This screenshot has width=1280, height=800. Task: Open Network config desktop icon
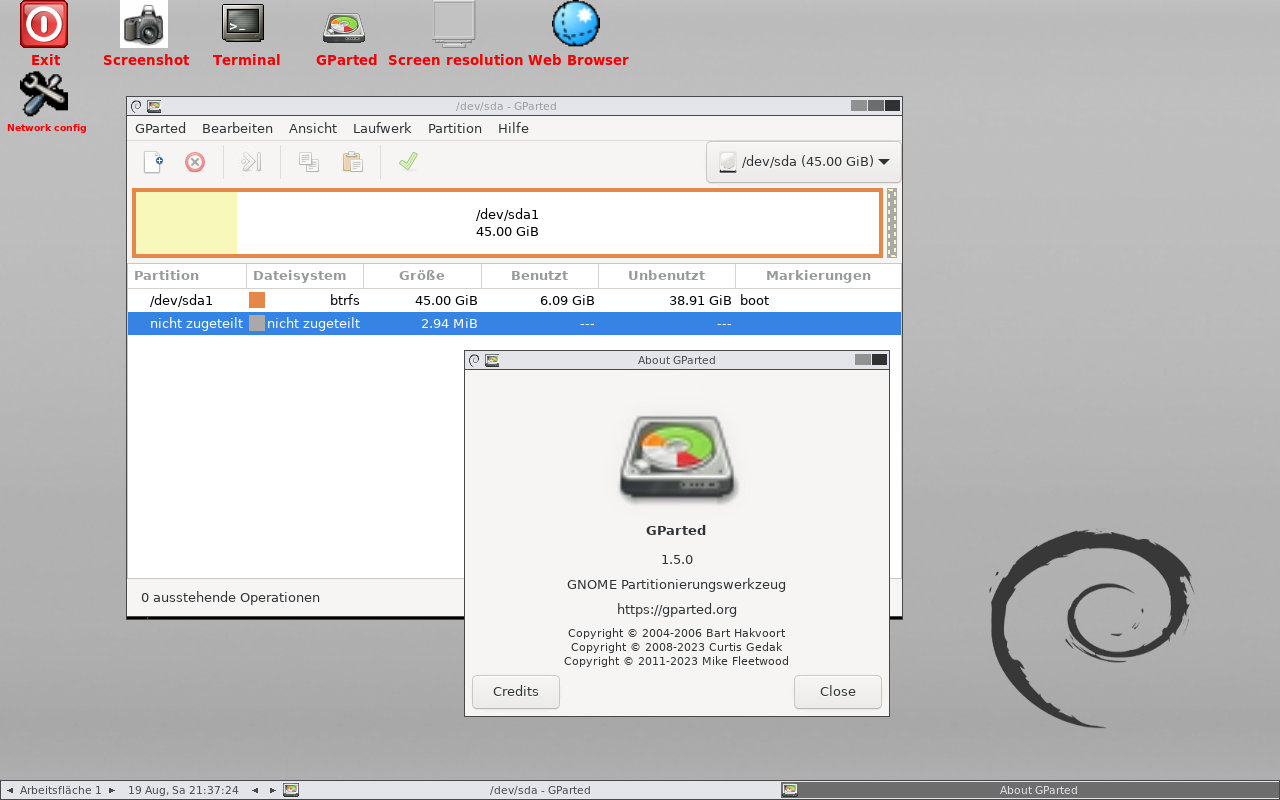(x=45, y=102)
